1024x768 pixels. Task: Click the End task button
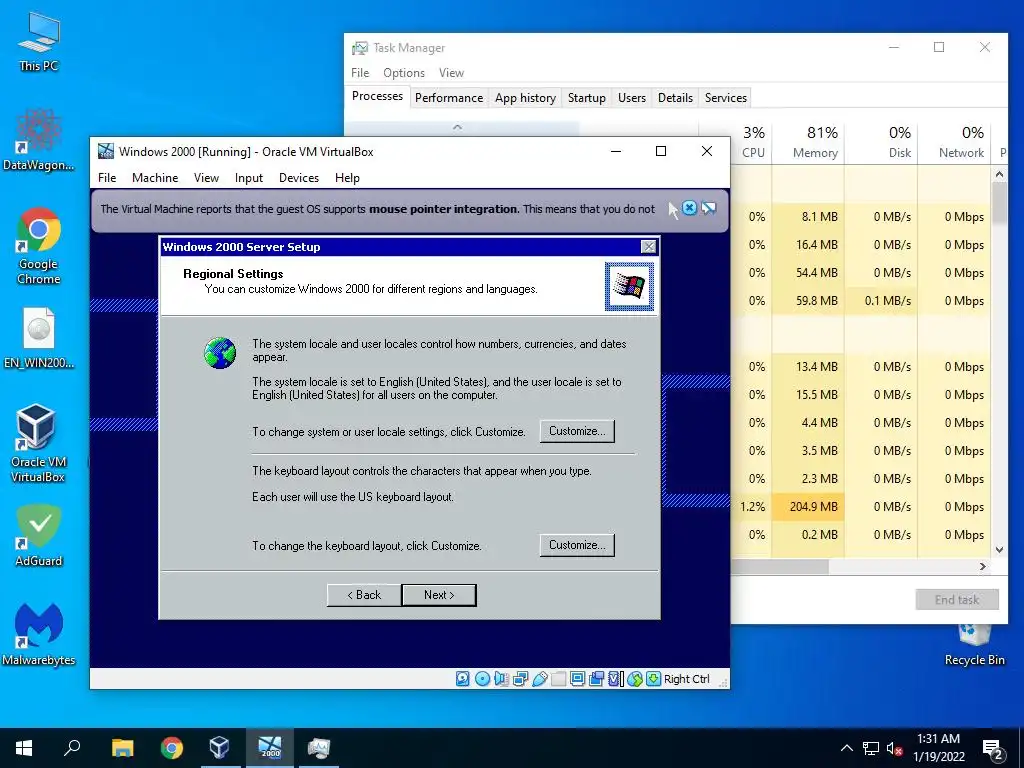(x=957, y=600)
